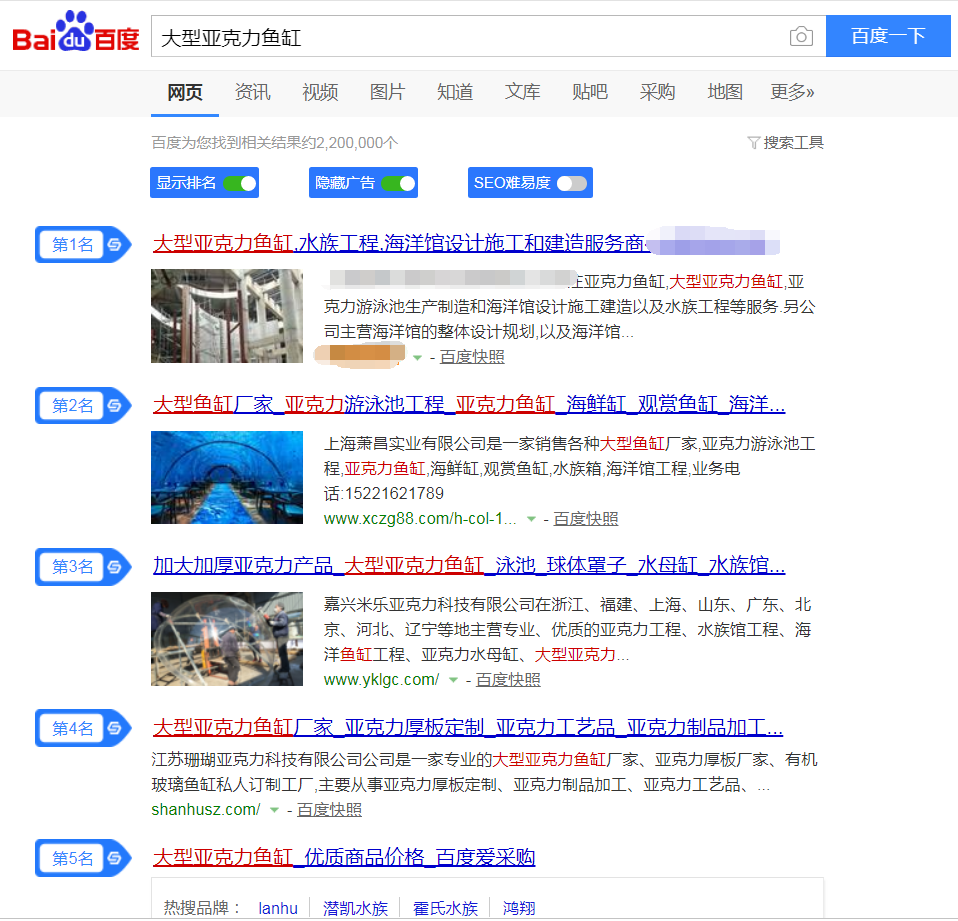This screenshot has height=921, width=958.
Task: Open 百度快照 for shanhusz.com result
Action: tap(329, 810)
